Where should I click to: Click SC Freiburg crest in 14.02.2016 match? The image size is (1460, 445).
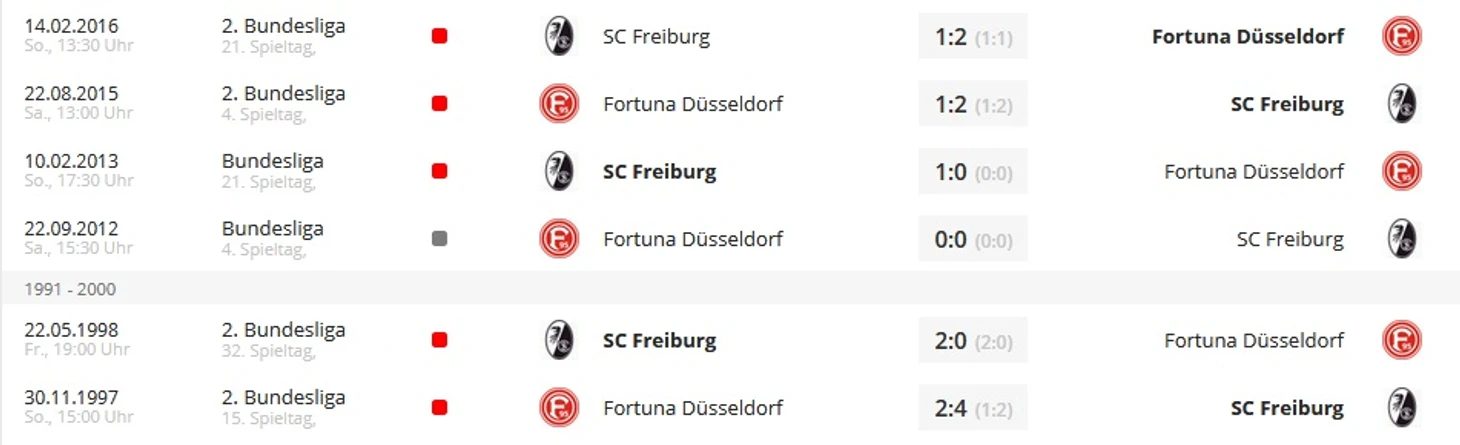coord(559,36)
